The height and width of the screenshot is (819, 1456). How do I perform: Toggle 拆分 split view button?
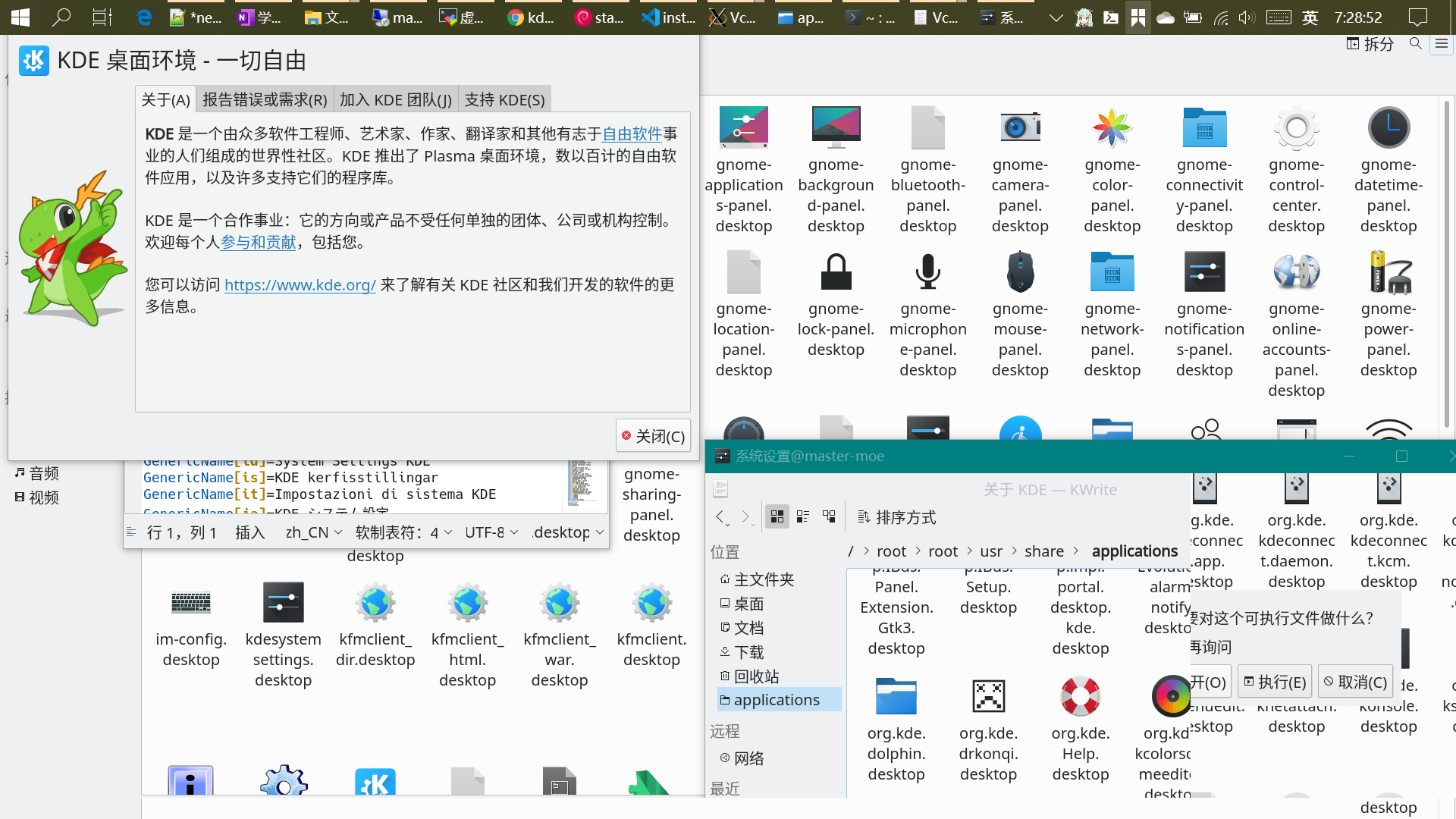point(1370,44)
